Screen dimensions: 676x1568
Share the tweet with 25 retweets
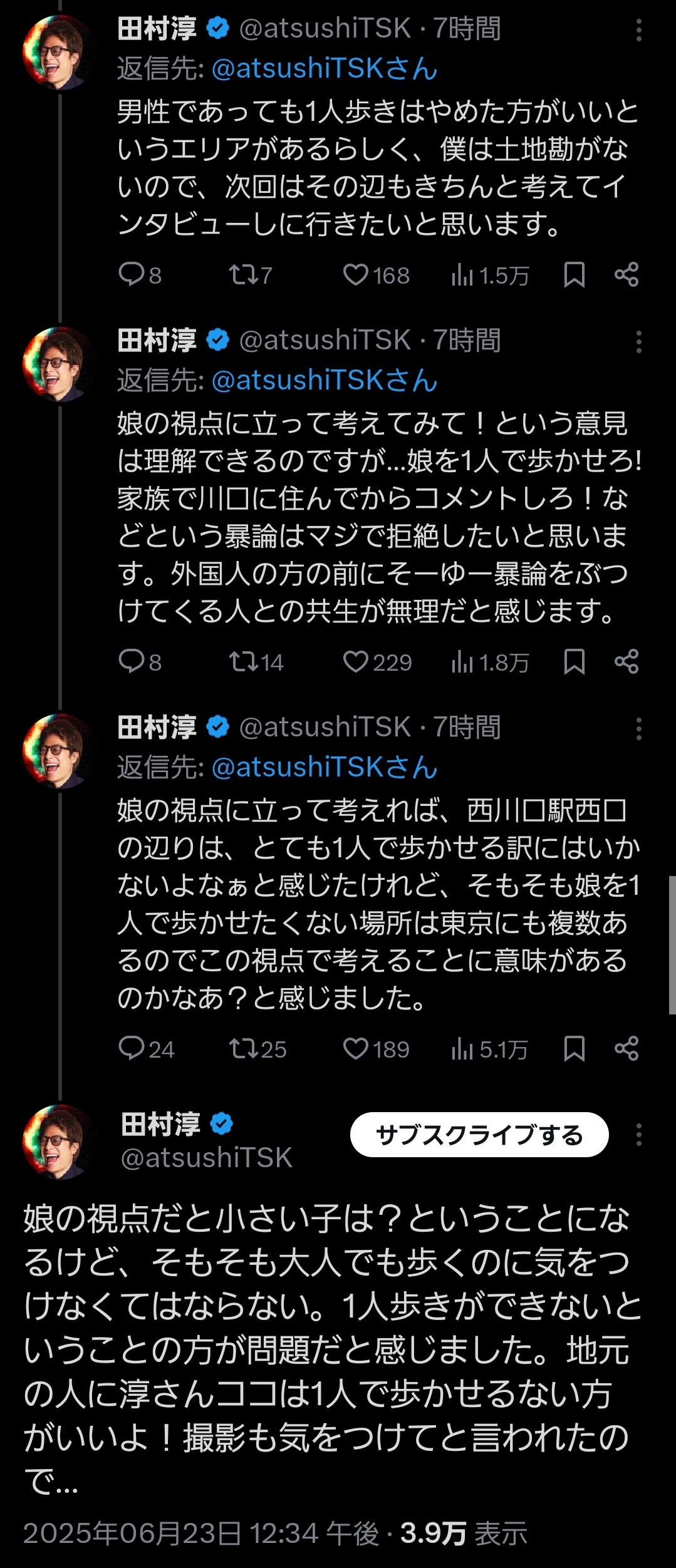coord(627,1049)
